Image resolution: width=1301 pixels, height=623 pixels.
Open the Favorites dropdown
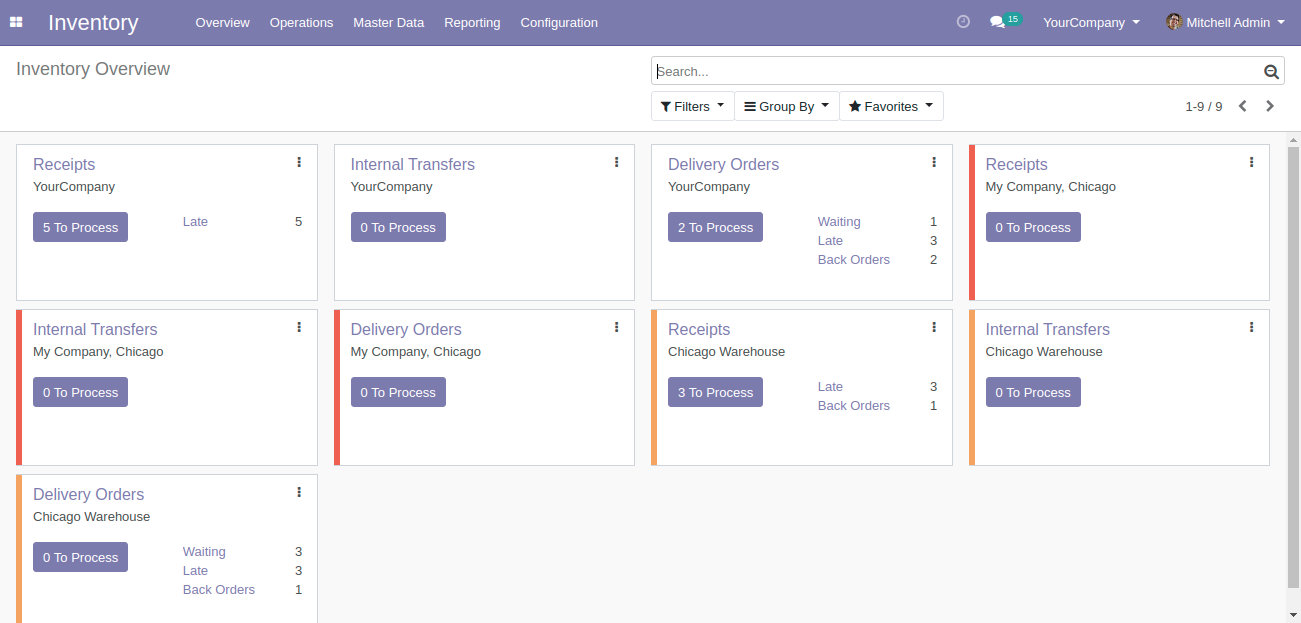click(x=890, y=106)
